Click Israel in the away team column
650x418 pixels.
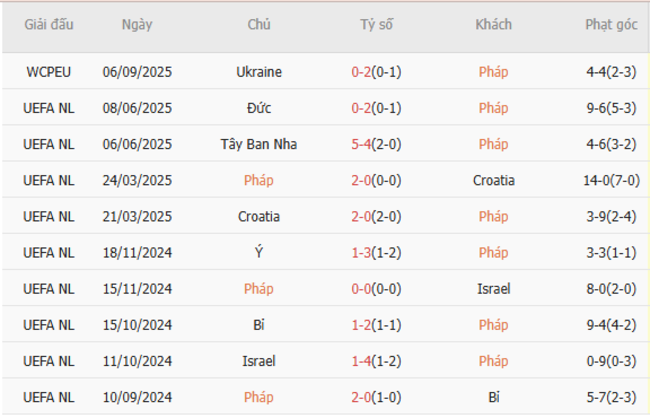pyautogui.click(x=493, y=288)
